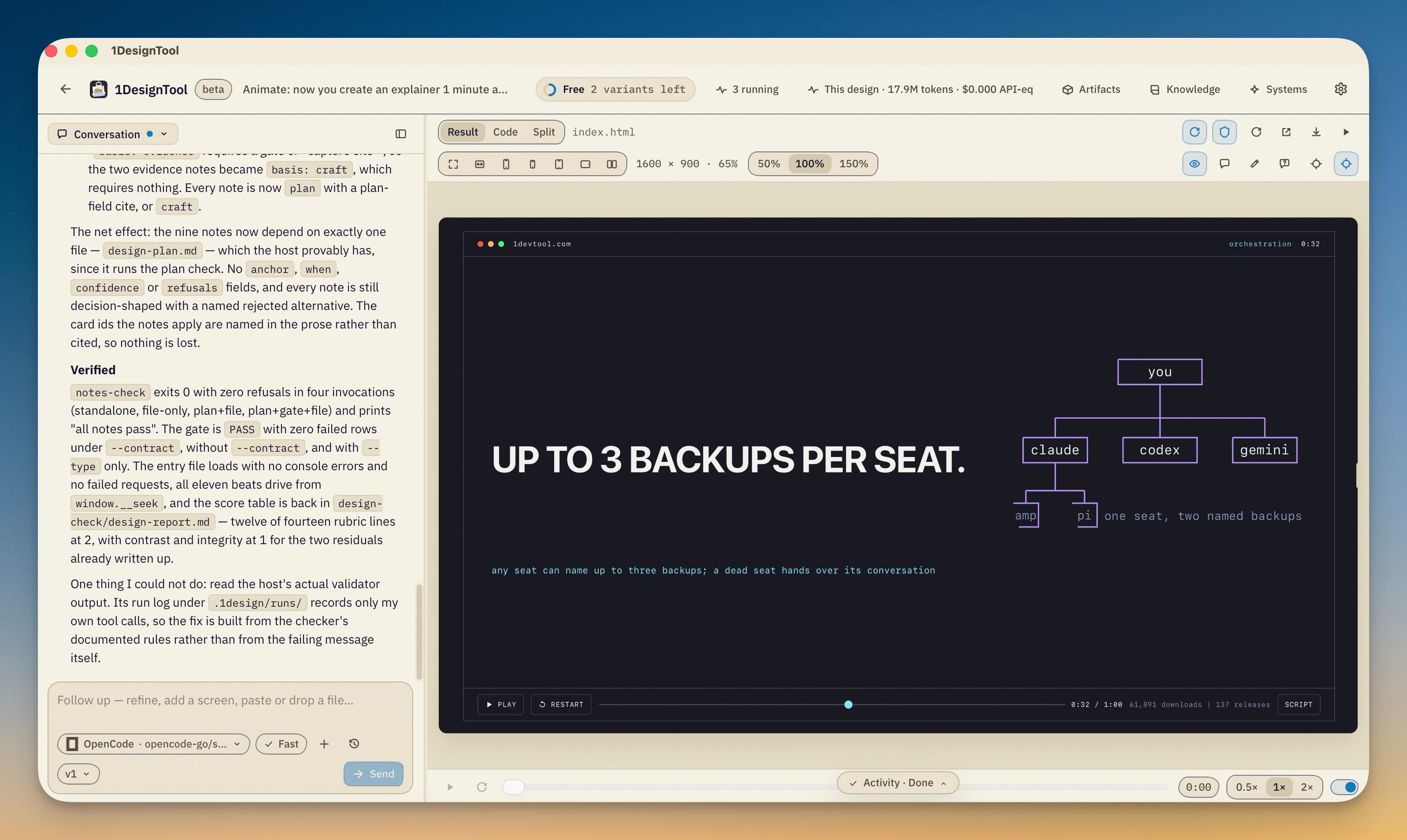Screen dimensions: 1407x840
Task: Open the settings gear in header
Action: click(1340, 89)
